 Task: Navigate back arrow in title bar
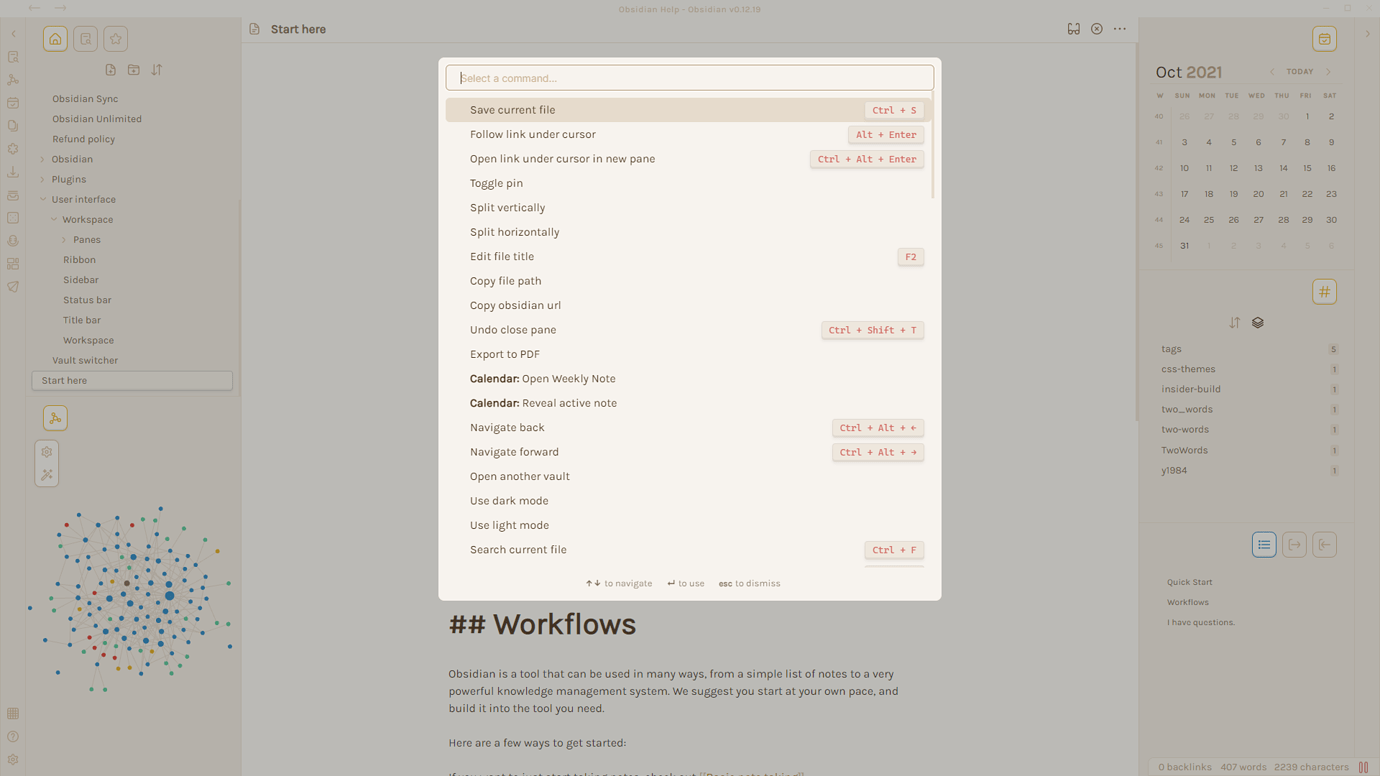(x=35, y=8)
